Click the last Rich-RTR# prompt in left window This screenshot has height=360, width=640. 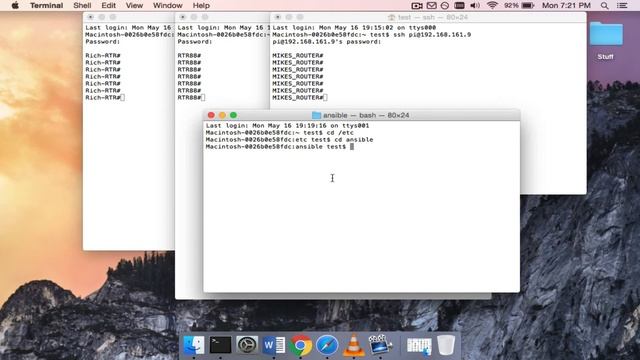[x=103, y=98]
